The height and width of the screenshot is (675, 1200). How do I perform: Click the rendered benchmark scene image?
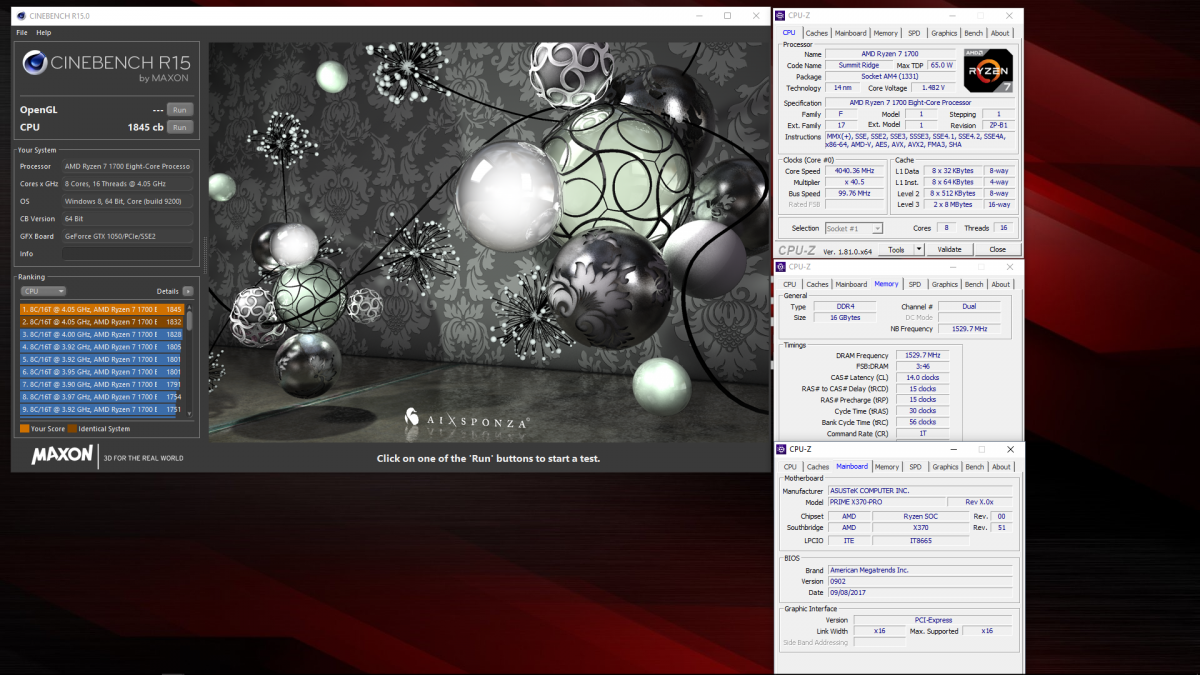(488, 242)
